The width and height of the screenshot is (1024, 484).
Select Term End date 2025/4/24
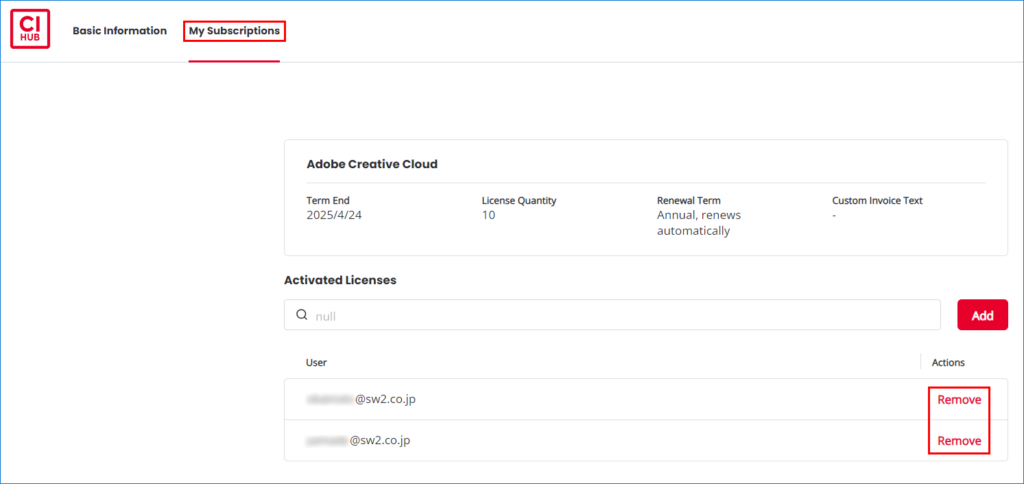coord(334,215)
